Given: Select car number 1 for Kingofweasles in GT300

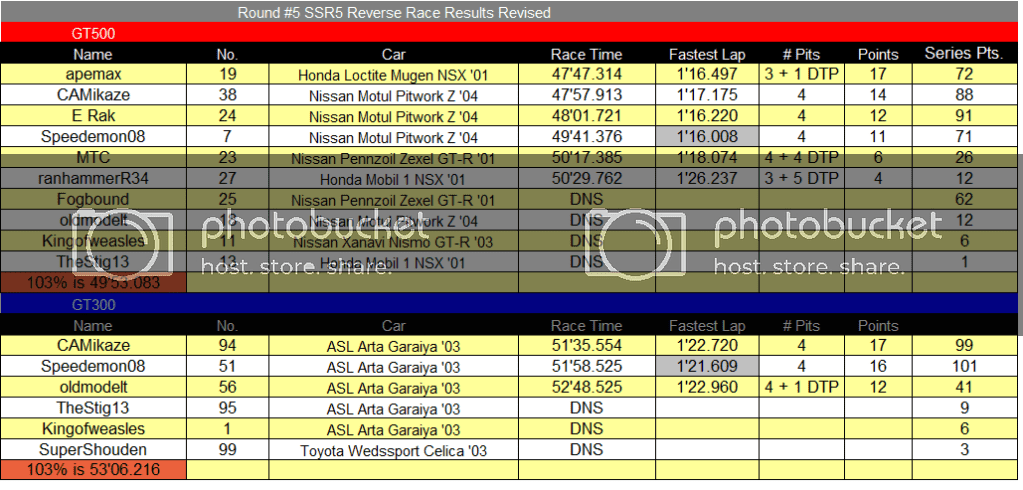Looking at the screenshot, I should [x=227, y=429].
